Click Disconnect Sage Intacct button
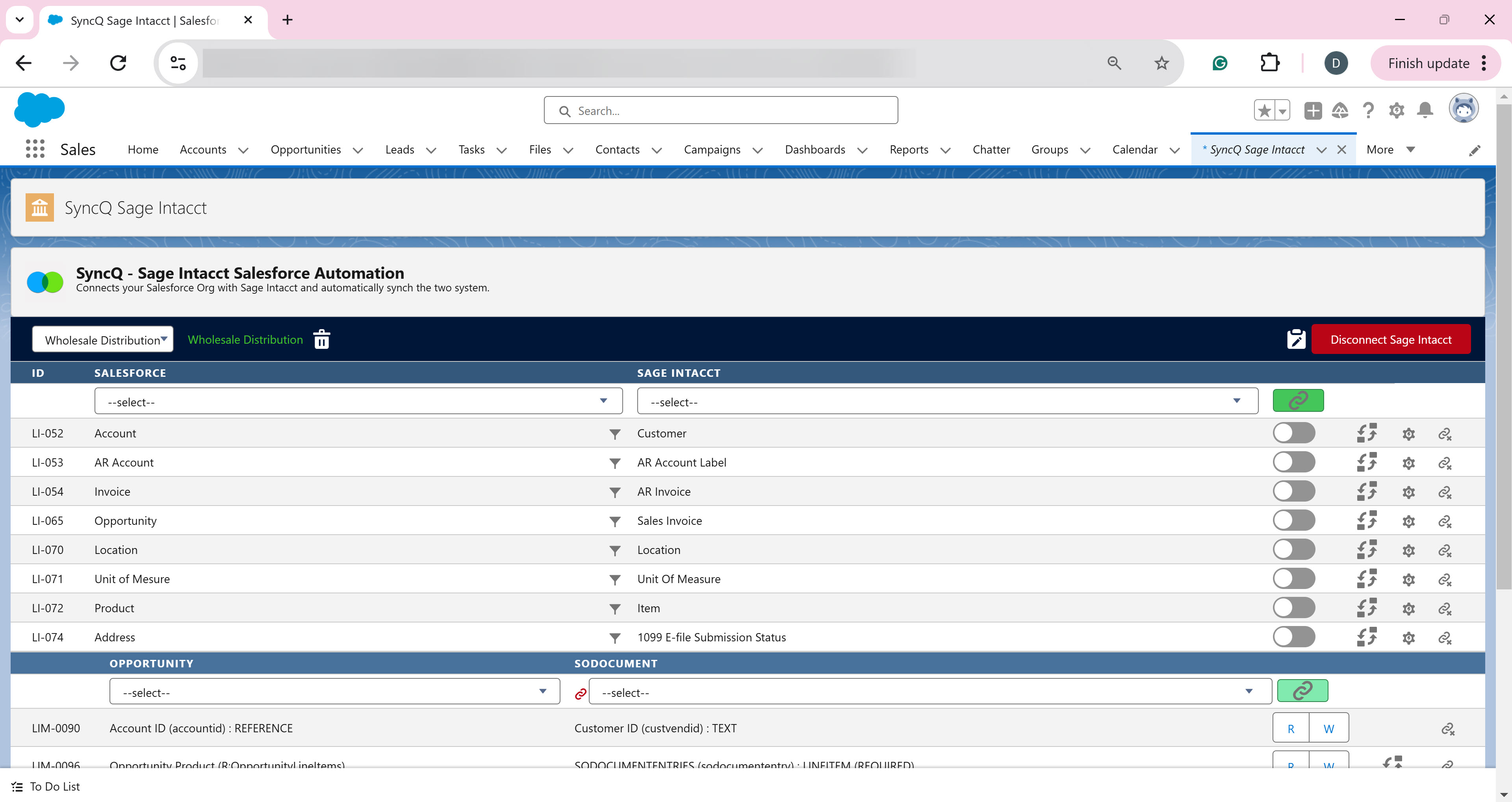This screenshot has height=802, width=1512. click(1391, 340)
